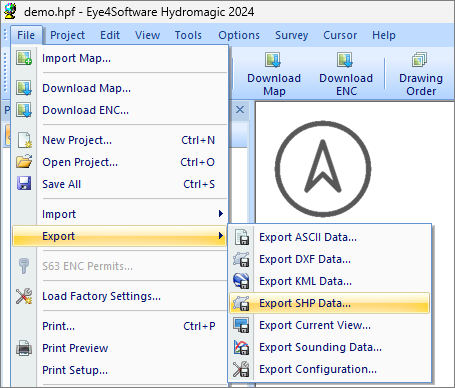455x388 pixels.
Task: Click the Download ENC toolbar button
Action: pyautogui.click(x=346, y=74)
